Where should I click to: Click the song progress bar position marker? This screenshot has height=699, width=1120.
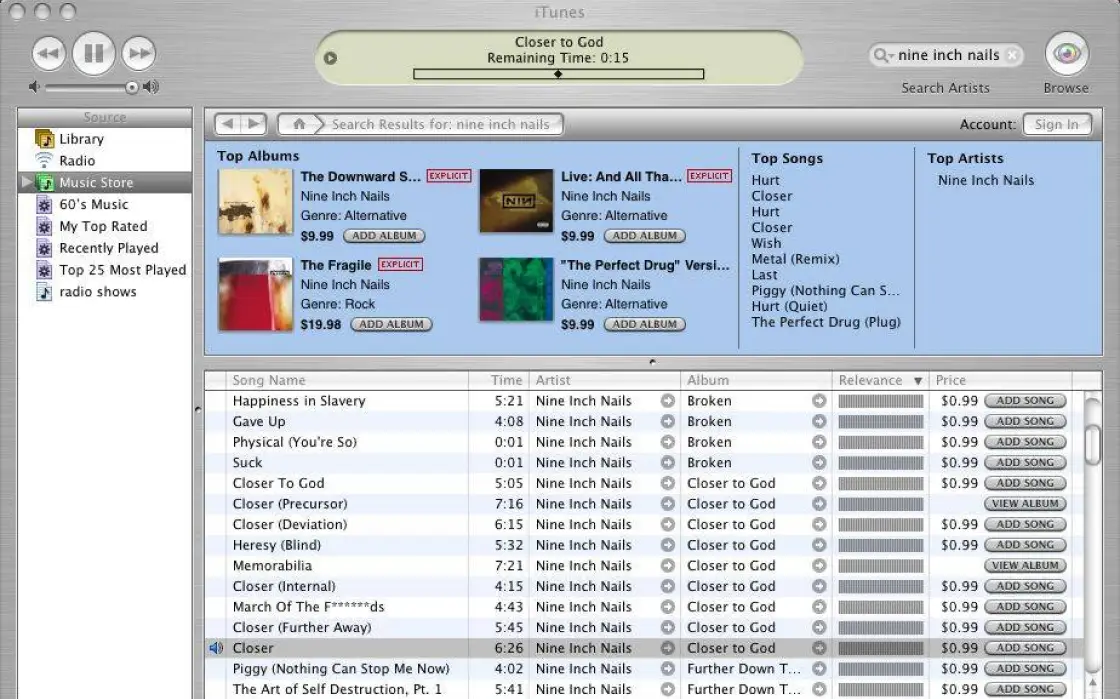pos(558,74)
